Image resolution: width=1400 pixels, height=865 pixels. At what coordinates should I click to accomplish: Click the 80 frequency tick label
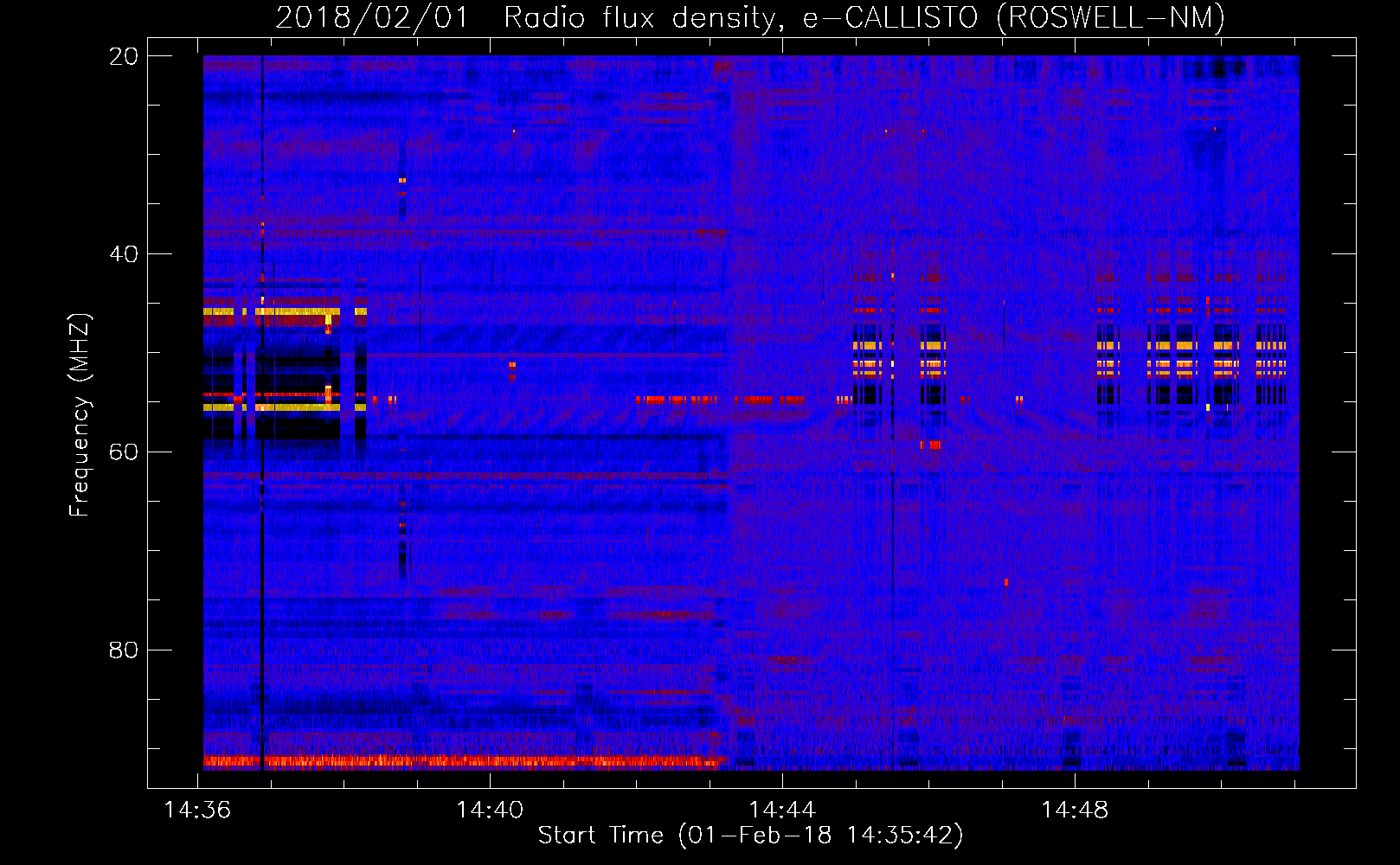124,650
